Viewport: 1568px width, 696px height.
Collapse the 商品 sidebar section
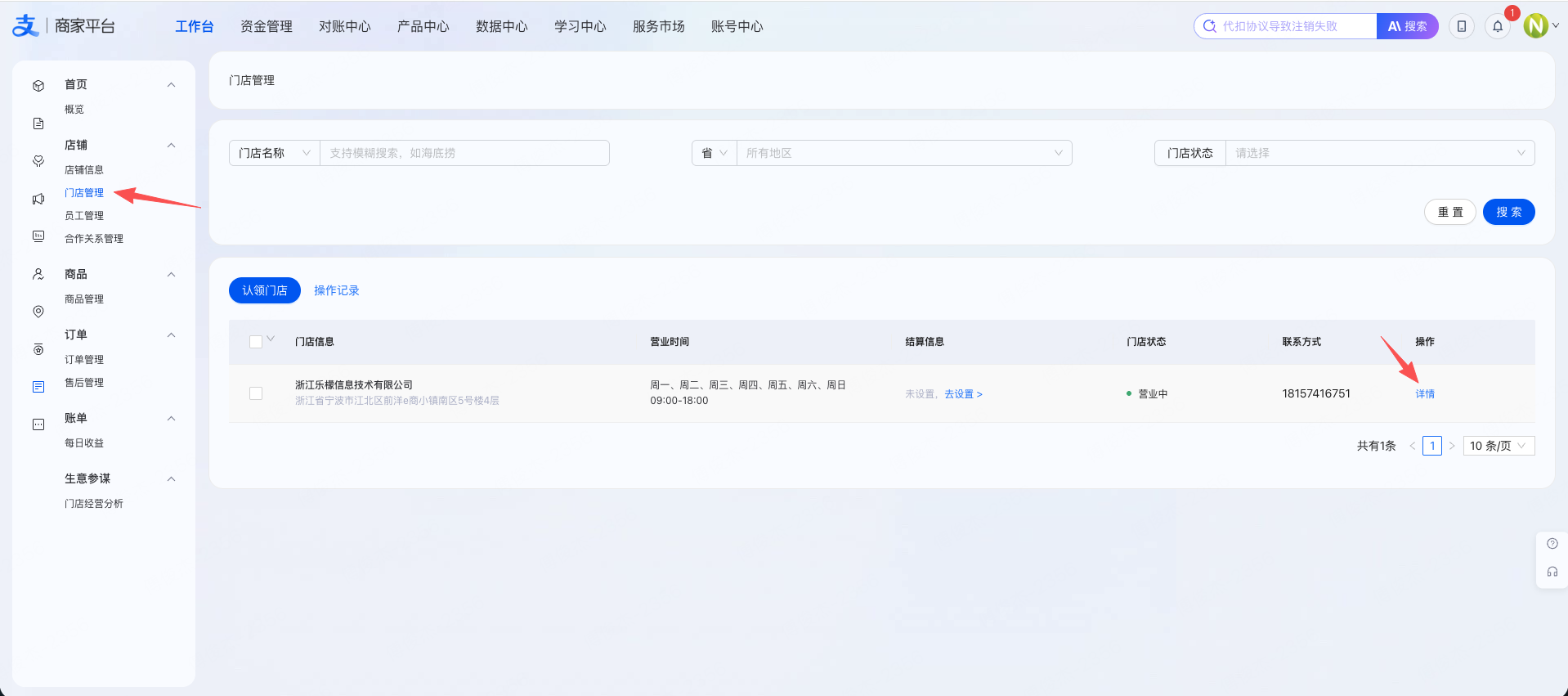171,275
